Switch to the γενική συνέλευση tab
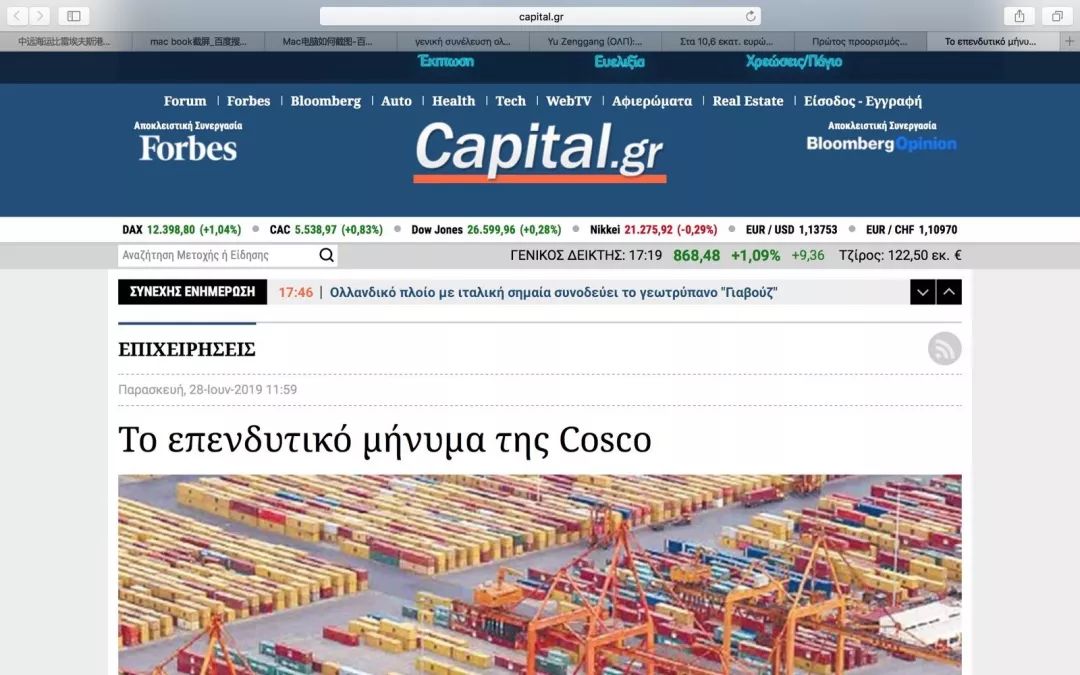1080x675 pixels. click(463, 41)
